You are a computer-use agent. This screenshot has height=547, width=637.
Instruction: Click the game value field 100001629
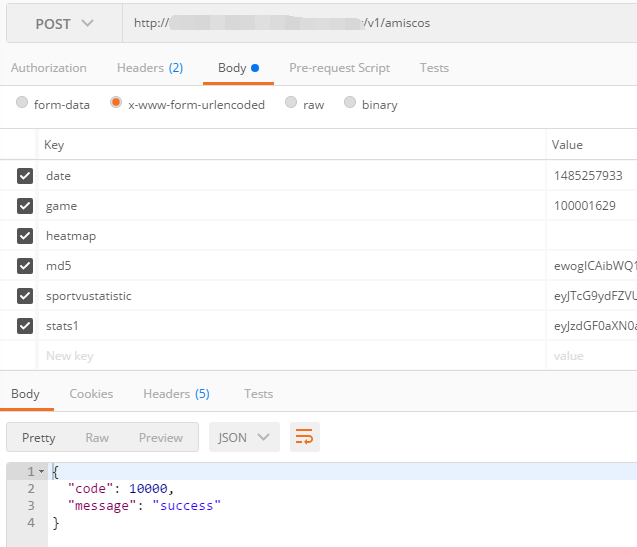(591, 206)
